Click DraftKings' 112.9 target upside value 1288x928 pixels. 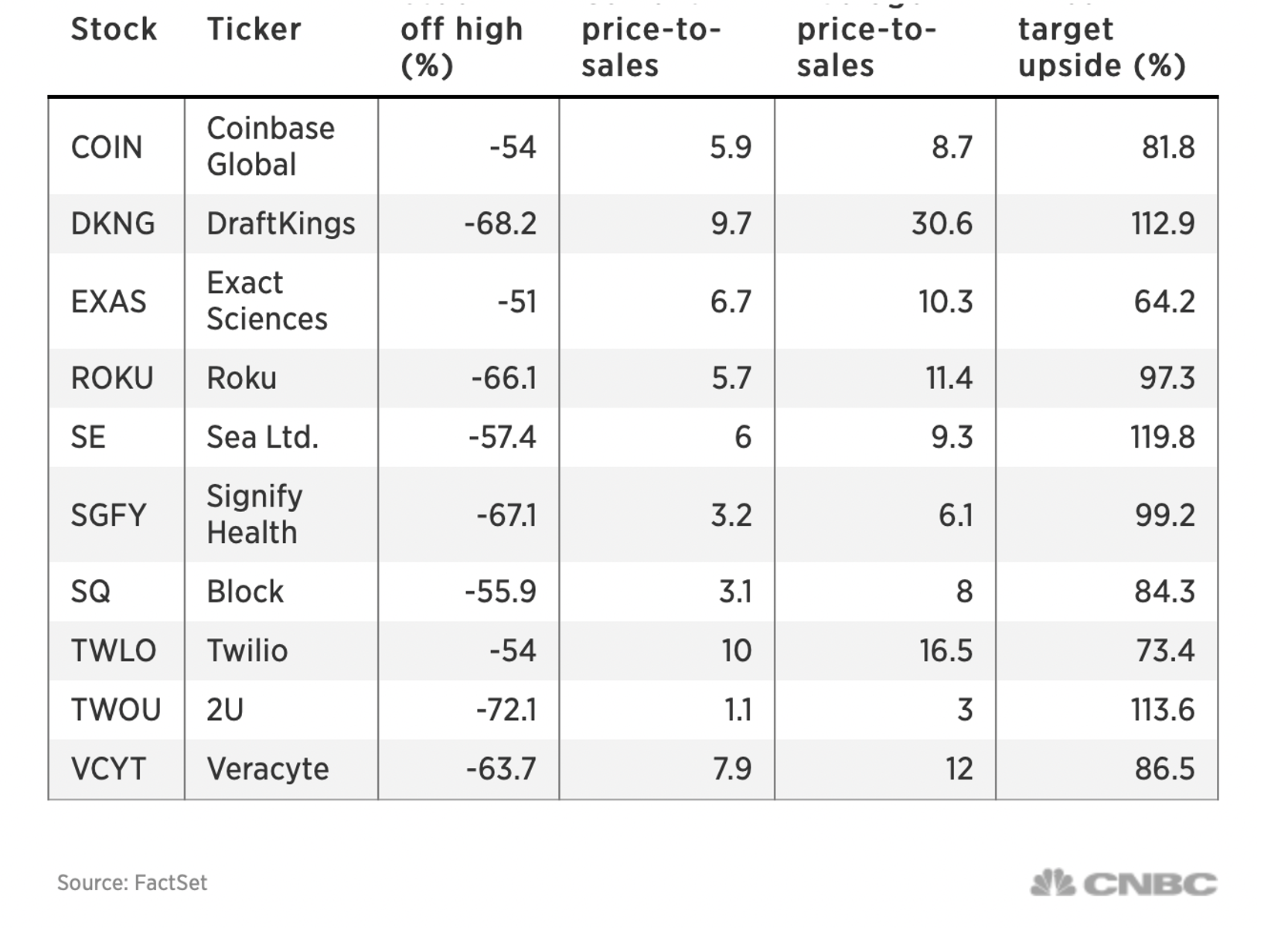(x=1163, y=223)
